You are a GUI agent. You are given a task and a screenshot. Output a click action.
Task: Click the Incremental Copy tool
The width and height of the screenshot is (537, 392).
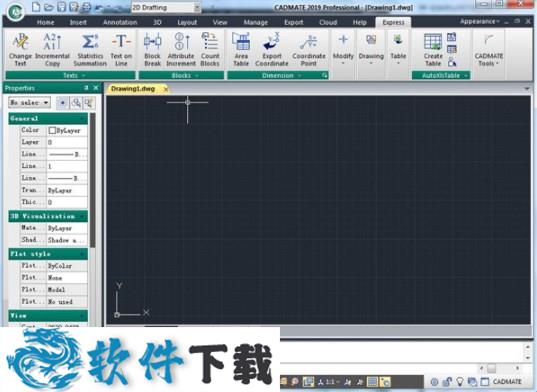click(52, 50)
